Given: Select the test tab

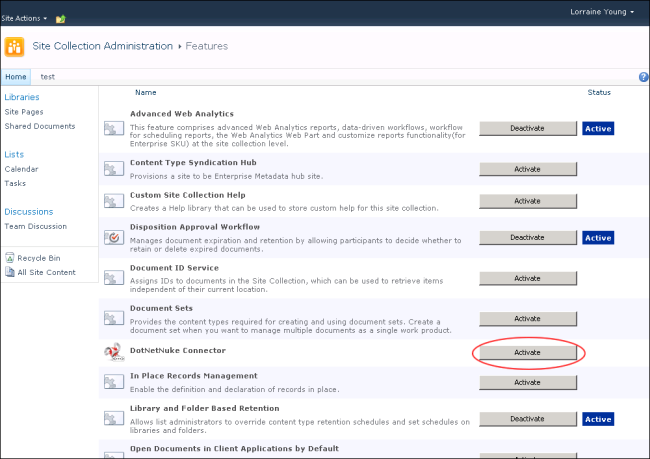Looking at the screenshot, I should [47, 77].
